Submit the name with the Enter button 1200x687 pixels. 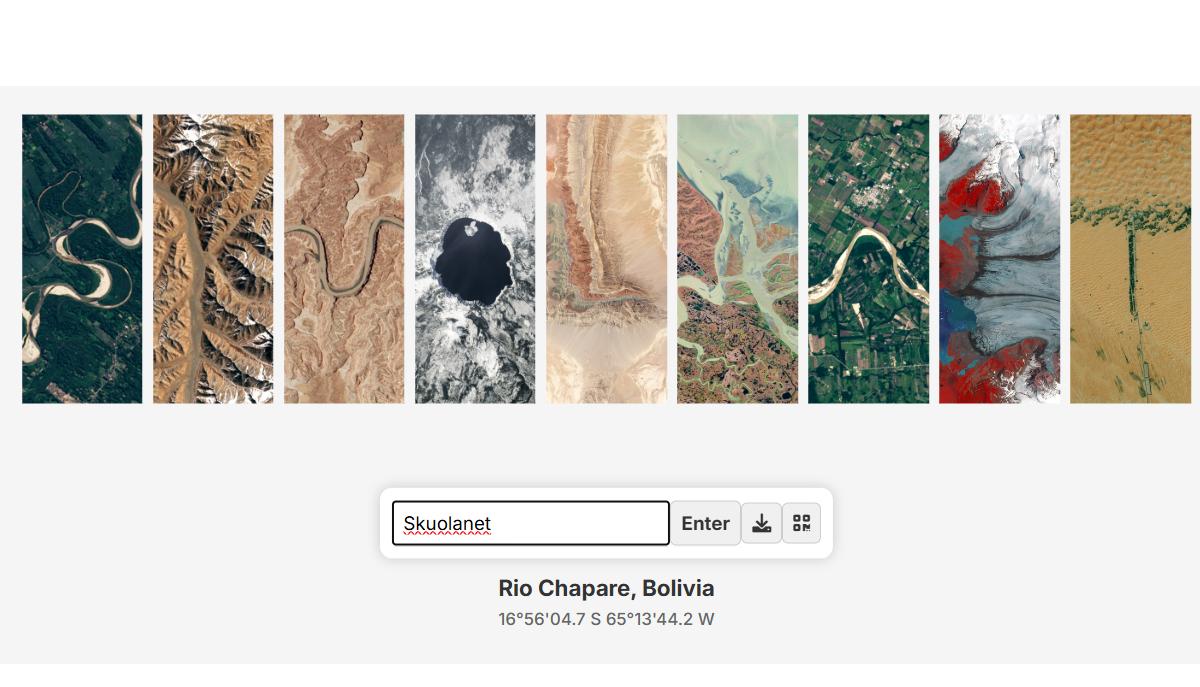click(705, 523)
